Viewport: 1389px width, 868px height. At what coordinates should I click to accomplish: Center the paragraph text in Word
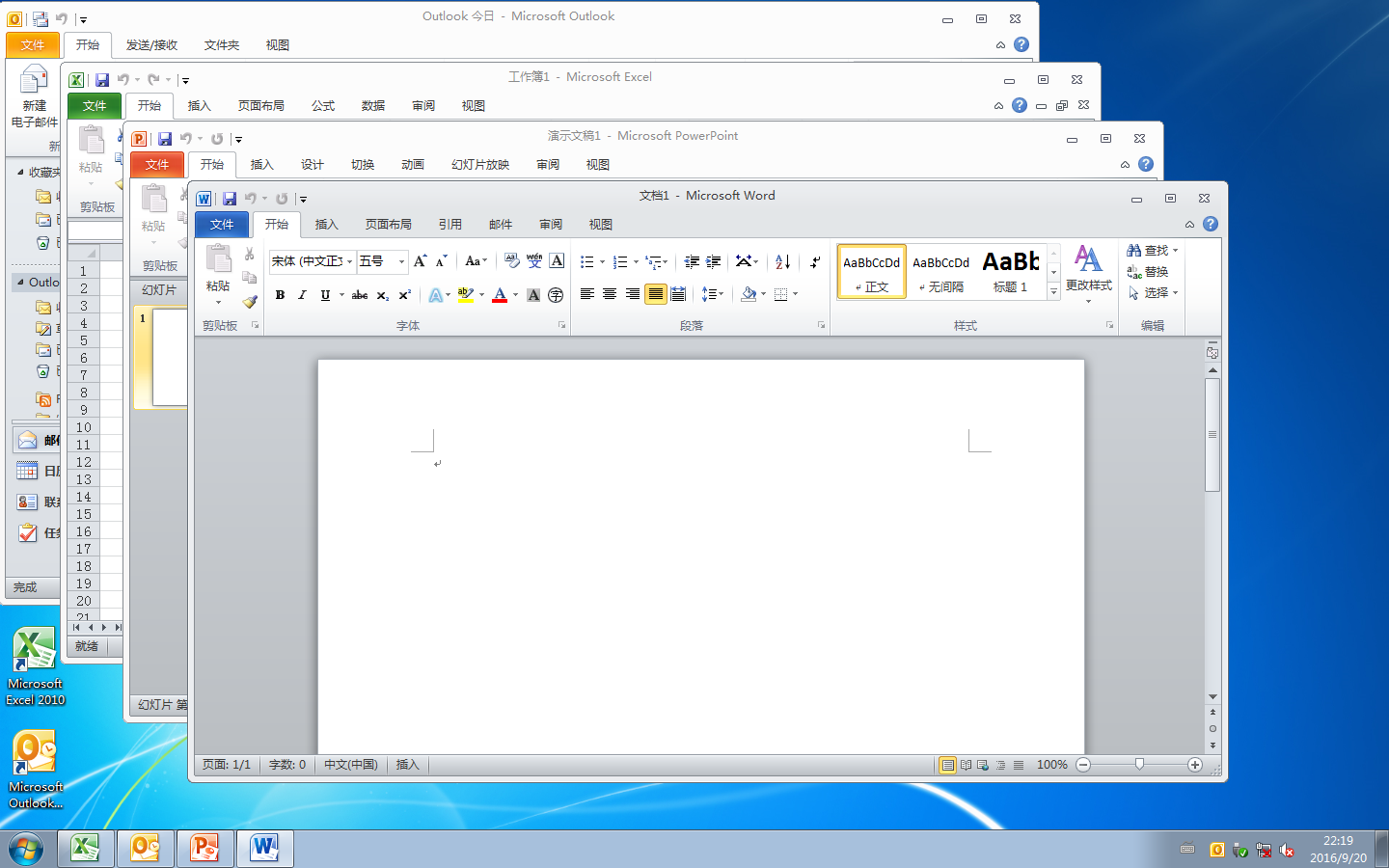click(x=610, y=294)
